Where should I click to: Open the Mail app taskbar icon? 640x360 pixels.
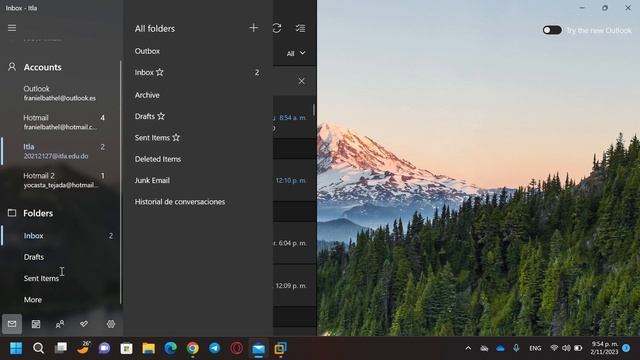tap(258, 348)
